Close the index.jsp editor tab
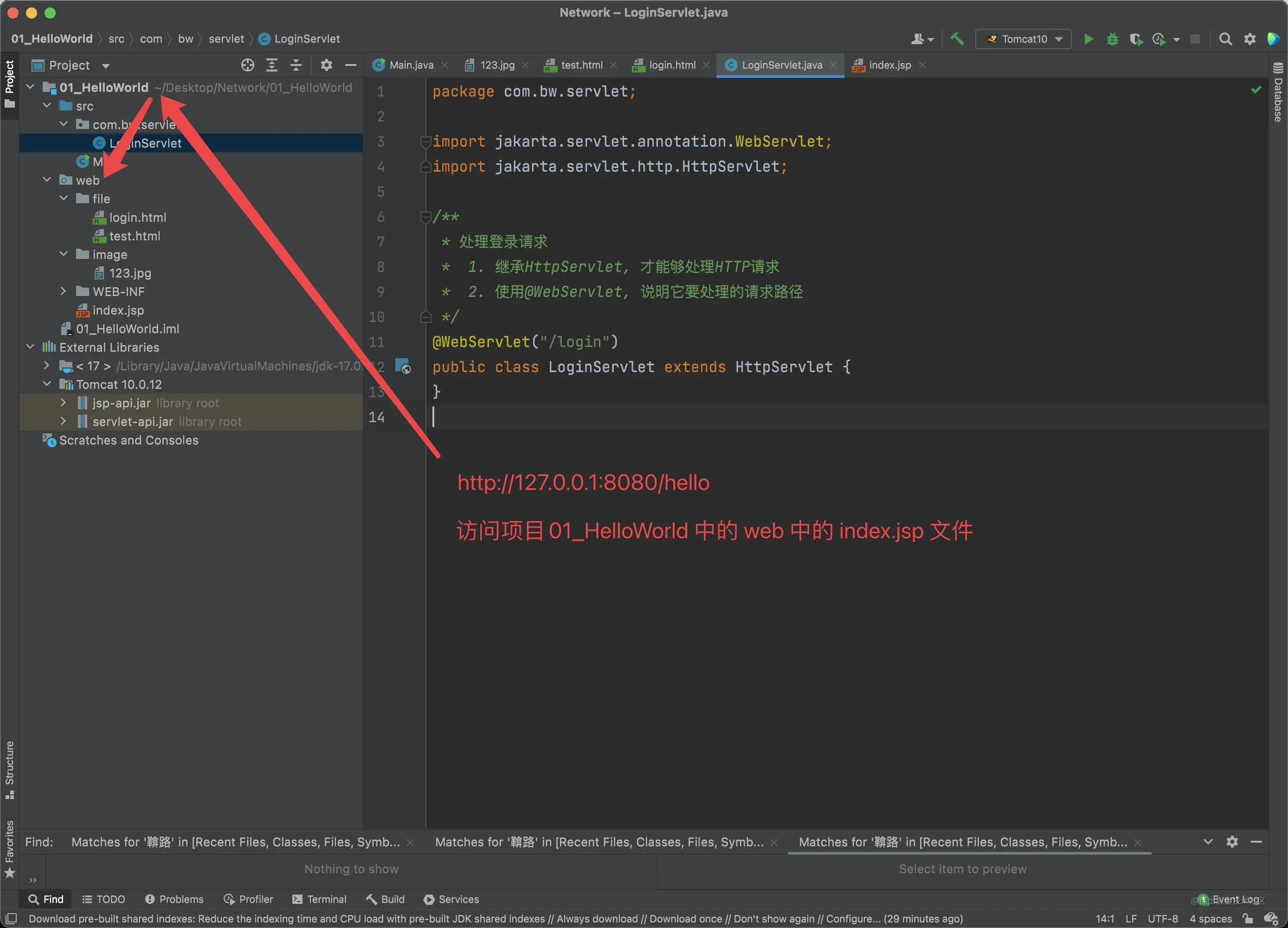Image resolution: width=1288 pixels, height=928 pixels. (x=922, y=65)
